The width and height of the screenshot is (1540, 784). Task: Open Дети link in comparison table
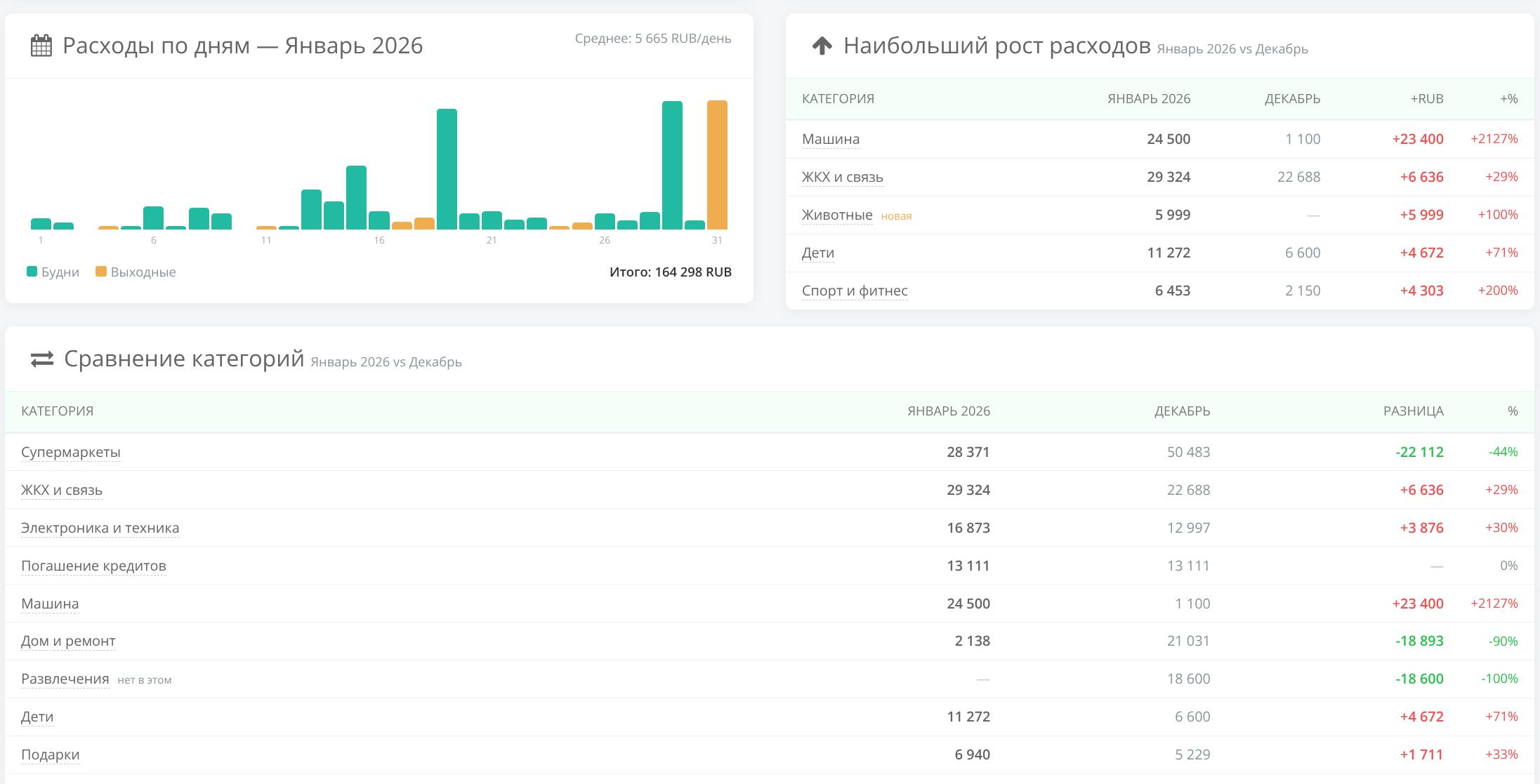(x=37, y=717)
